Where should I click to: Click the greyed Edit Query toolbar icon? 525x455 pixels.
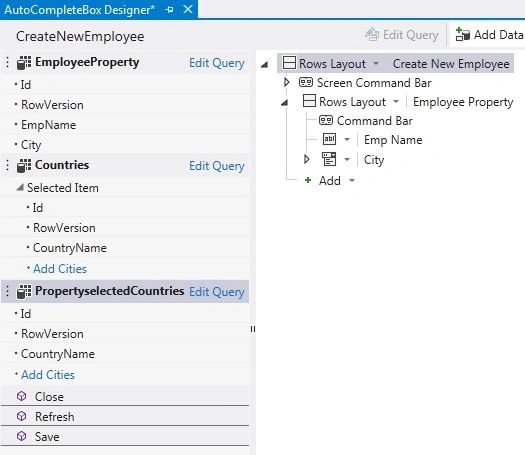(372, 34)
